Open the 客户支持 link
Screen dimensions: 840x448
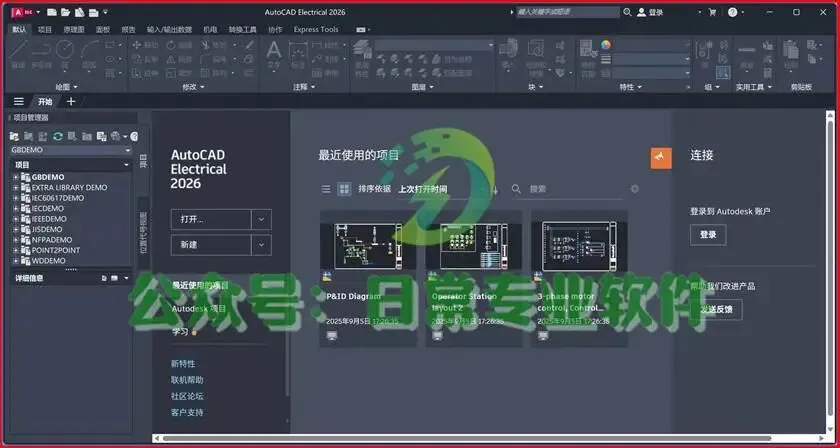[187, 413]
